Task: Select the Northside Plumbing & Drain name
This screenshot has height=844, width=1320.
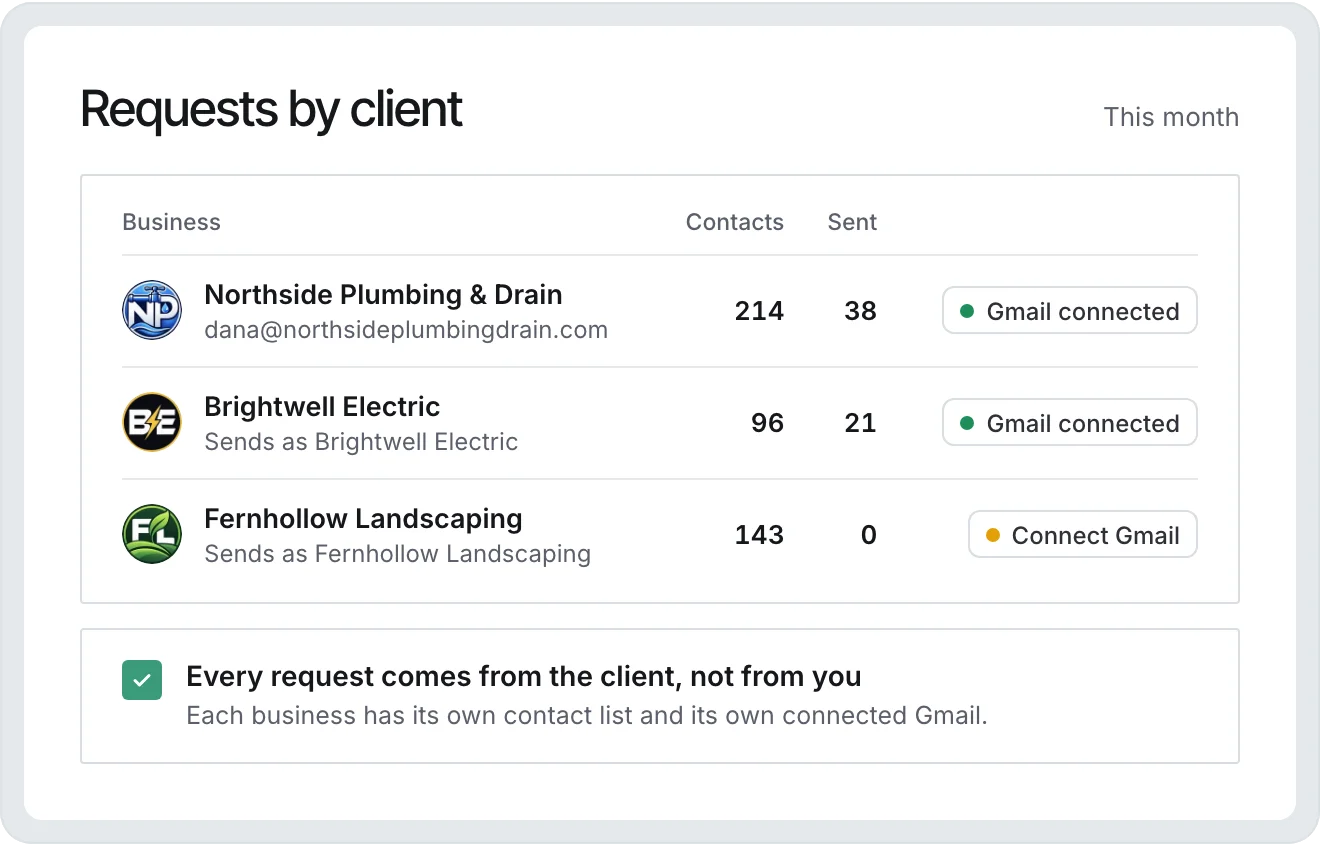Action: click(383, 295)
